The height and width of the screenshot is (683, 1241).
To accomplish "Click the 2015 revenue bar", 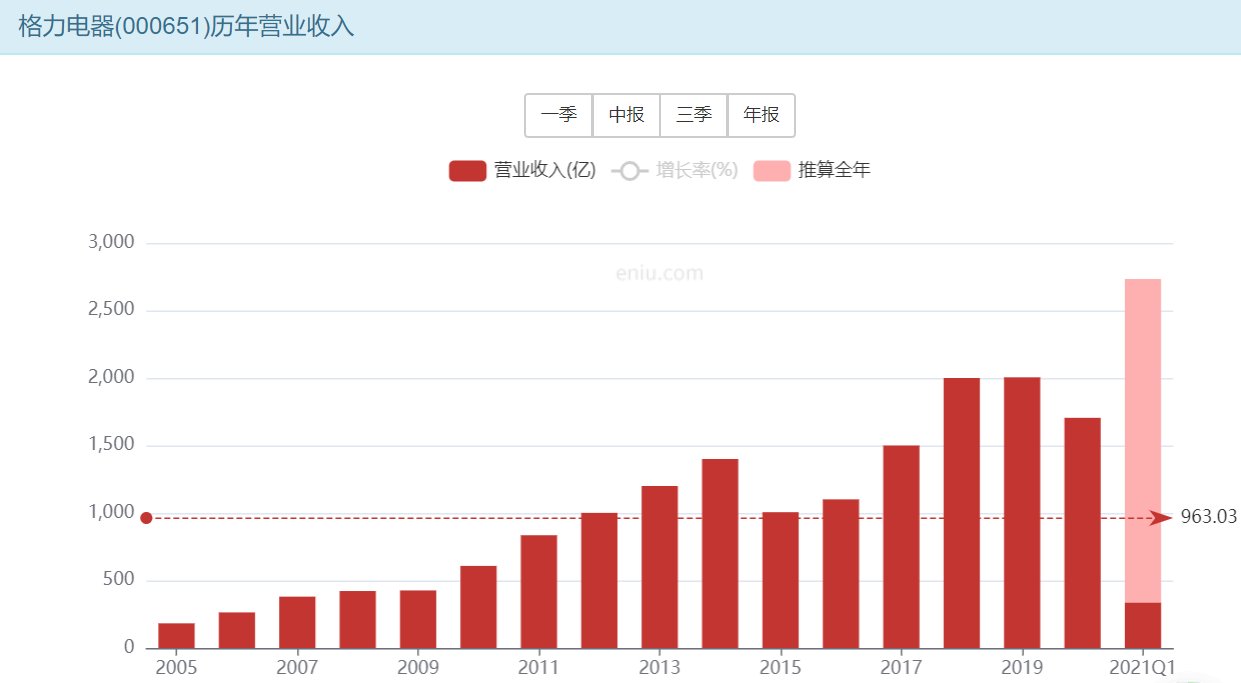I will (x=780, y=580).
